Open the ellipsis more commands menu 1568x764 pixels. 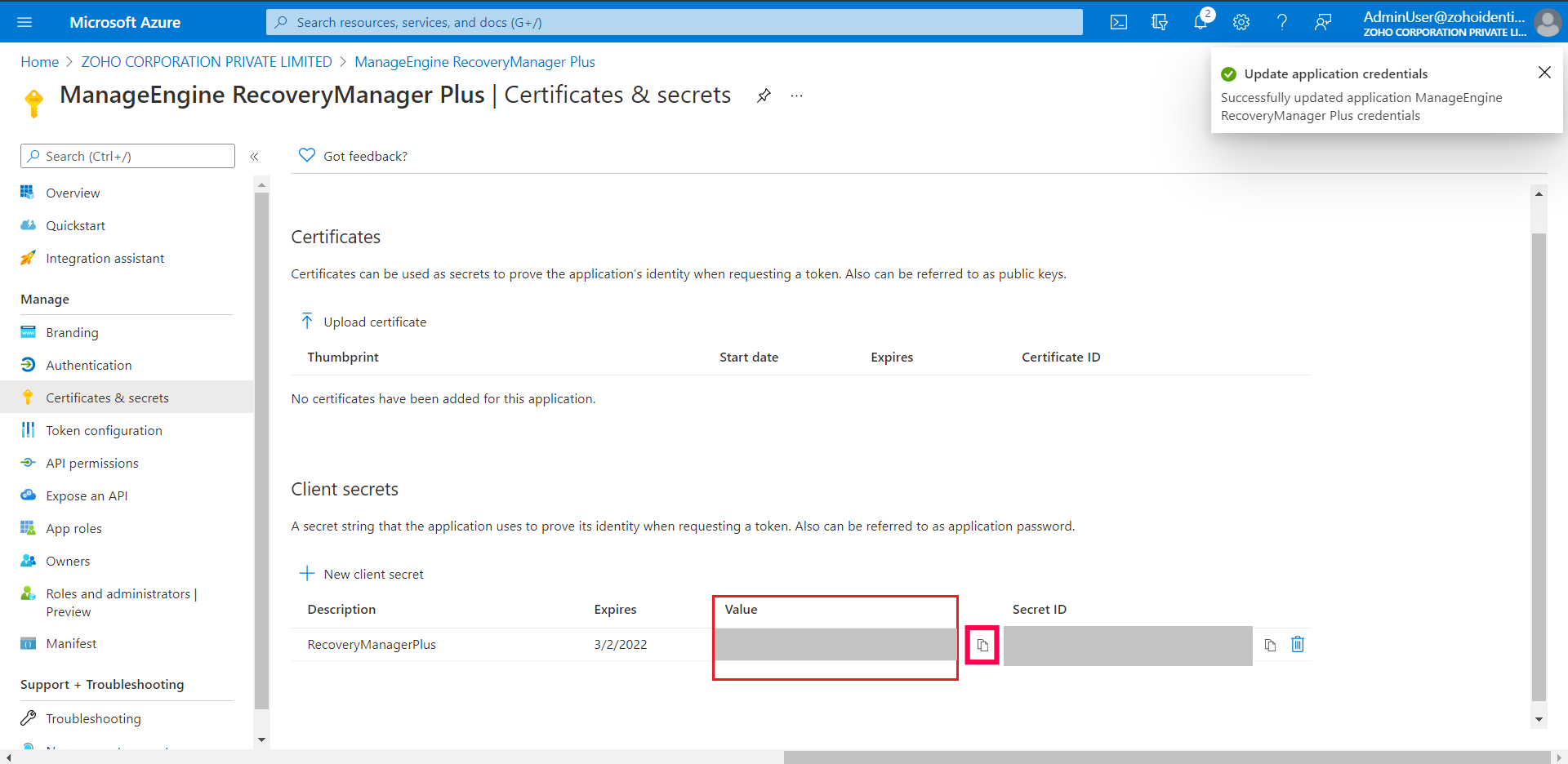coord(796,95)
